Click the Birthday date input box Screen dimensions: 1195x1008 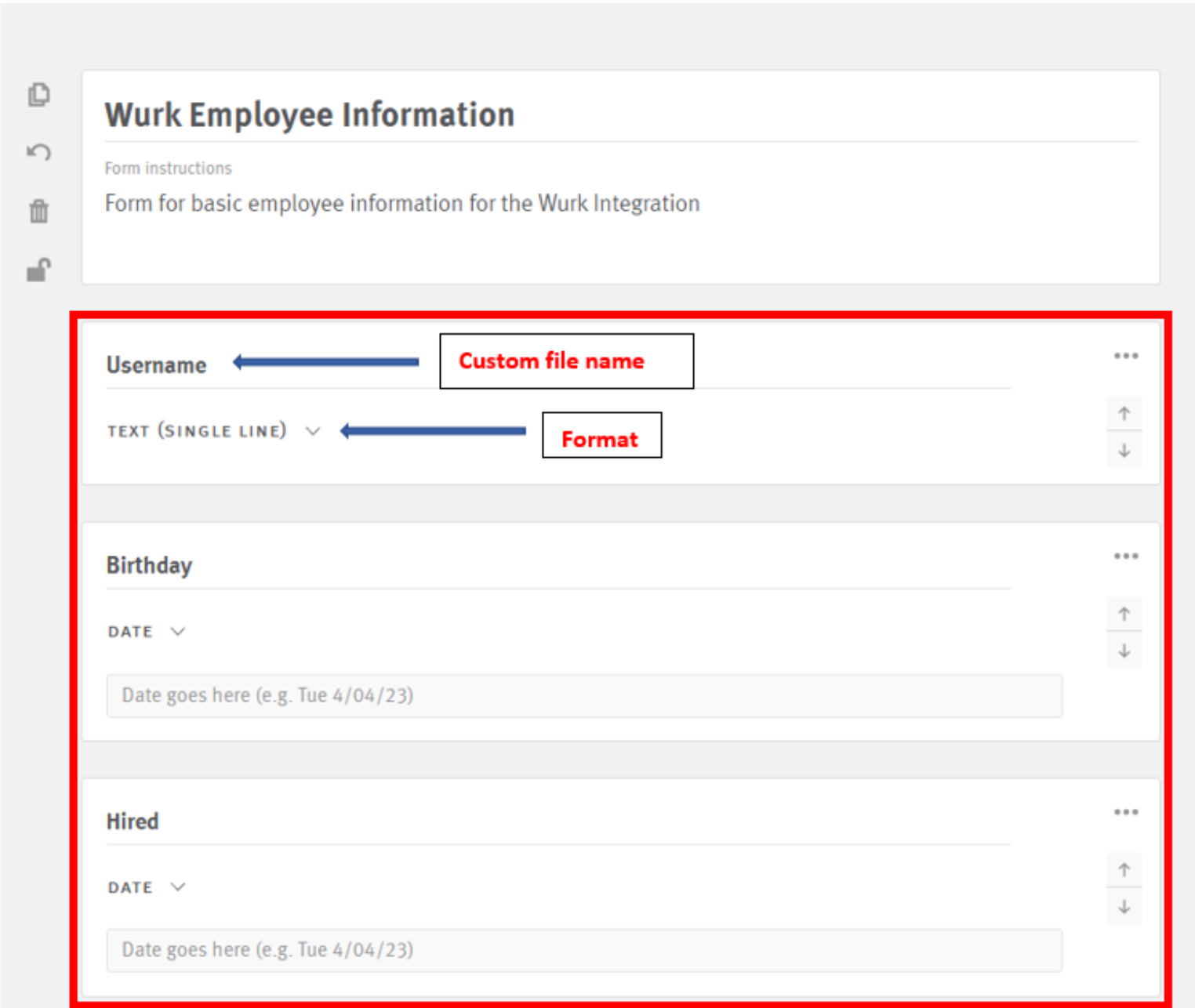[584, 695]
